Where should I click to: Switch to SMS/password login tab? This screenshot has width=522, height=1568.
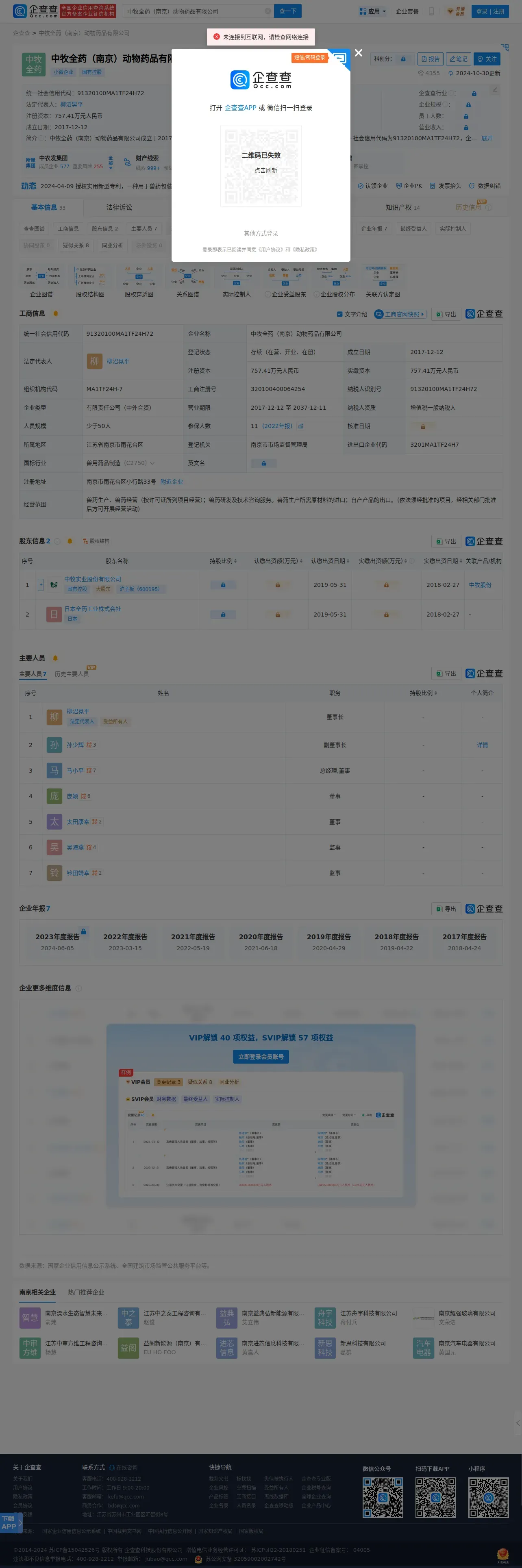(309, 58)
